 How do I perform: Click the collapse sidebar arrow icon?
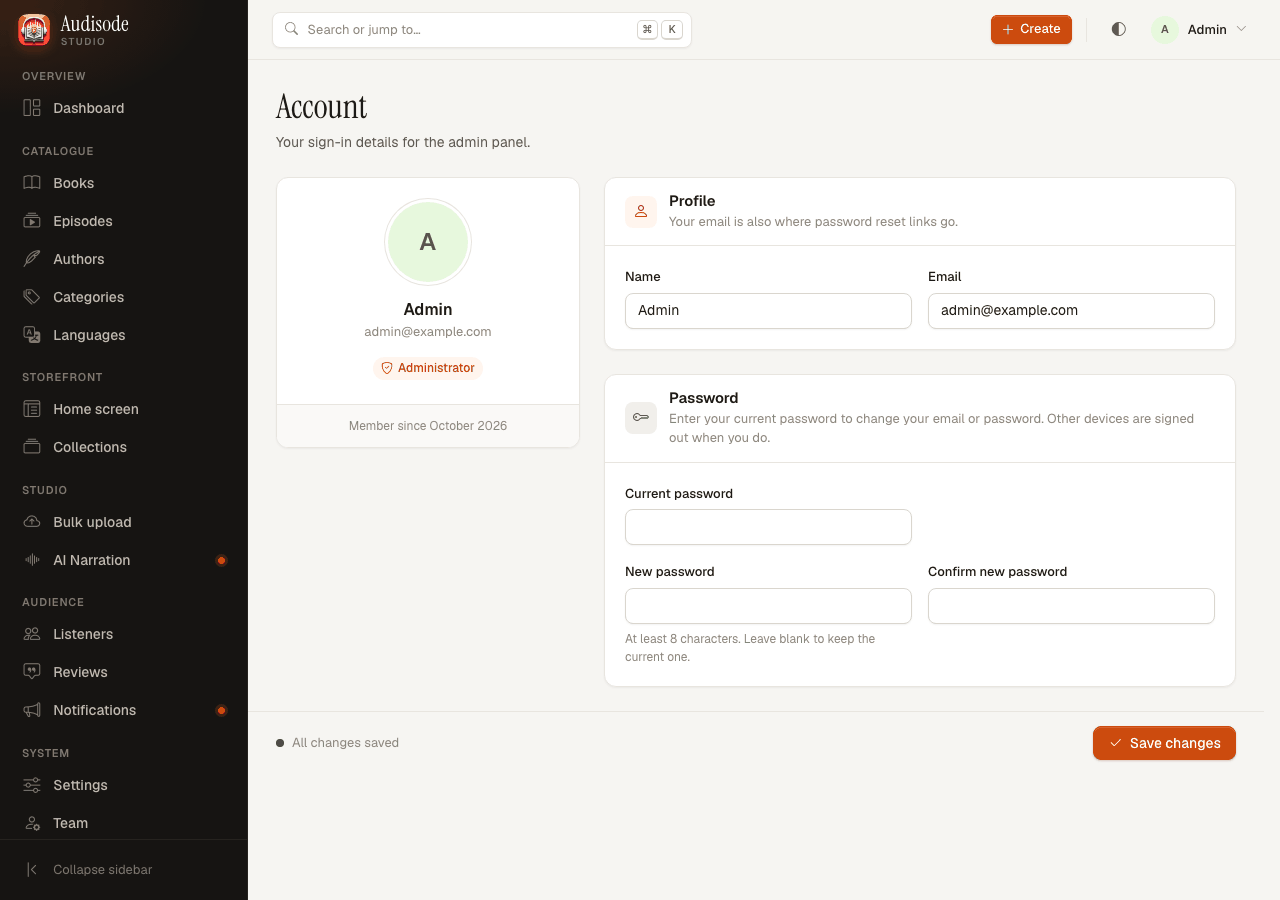pos(32,870)
